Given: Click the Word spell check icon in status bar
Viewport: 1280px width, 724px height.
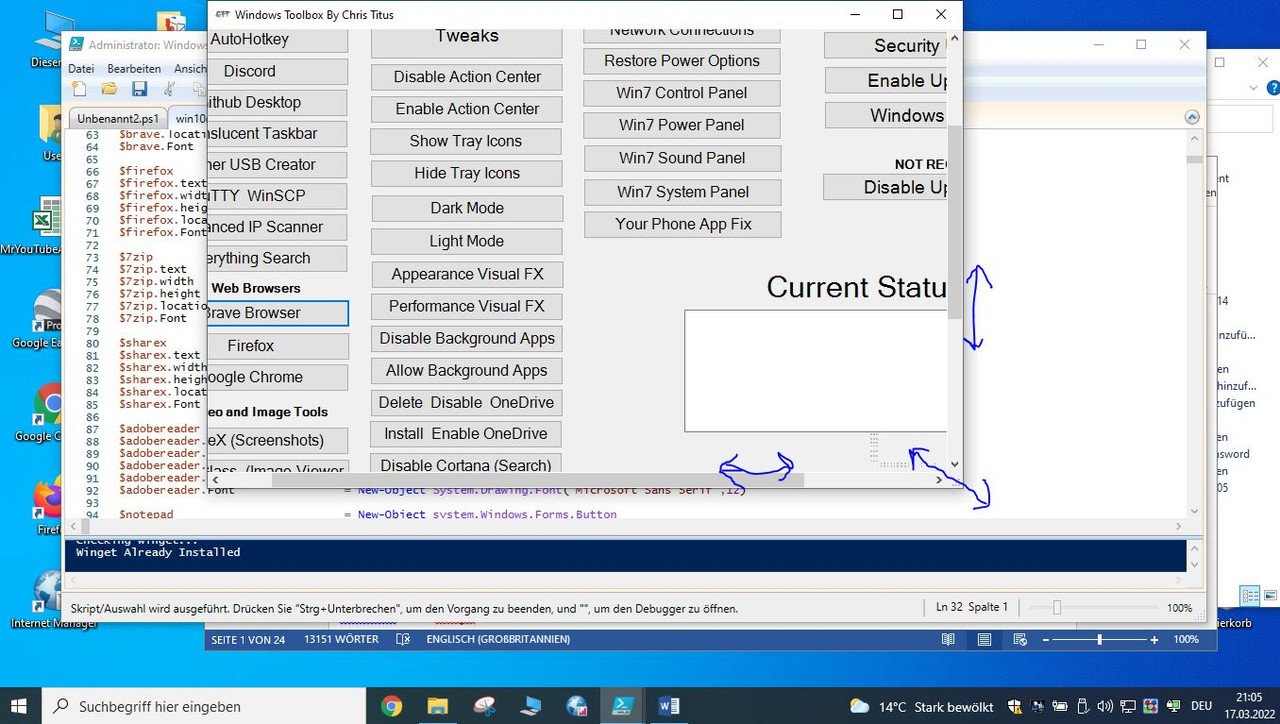Looking at the screenshot, I should click(403, 639).
